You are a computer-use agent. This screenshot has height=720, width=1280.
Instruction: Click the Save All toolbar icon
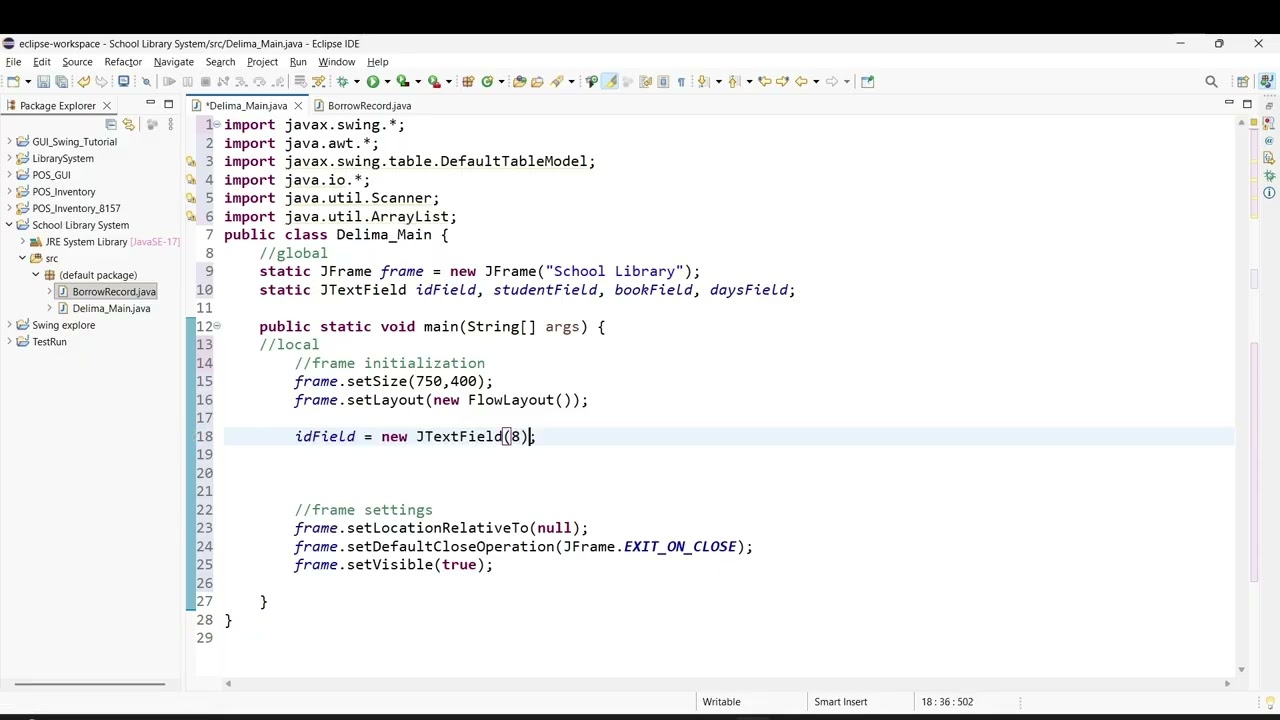tap(61, 81)
